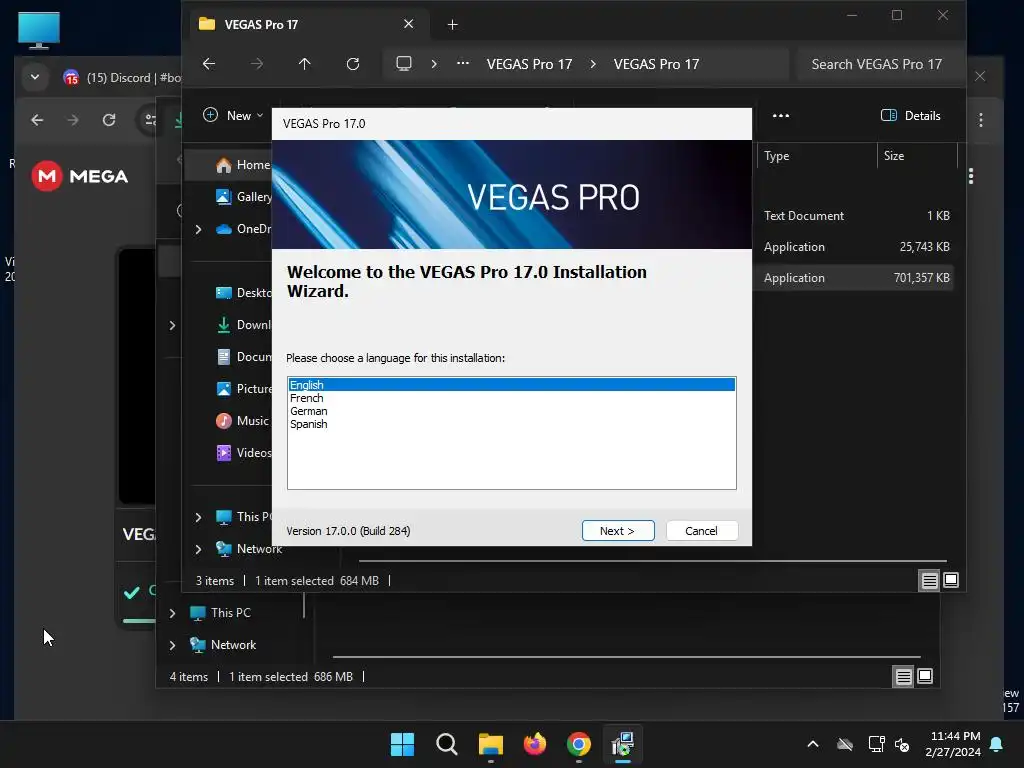Open a new File Explorer tab
Screen dimensions: 1024x768
click(453, 25)
